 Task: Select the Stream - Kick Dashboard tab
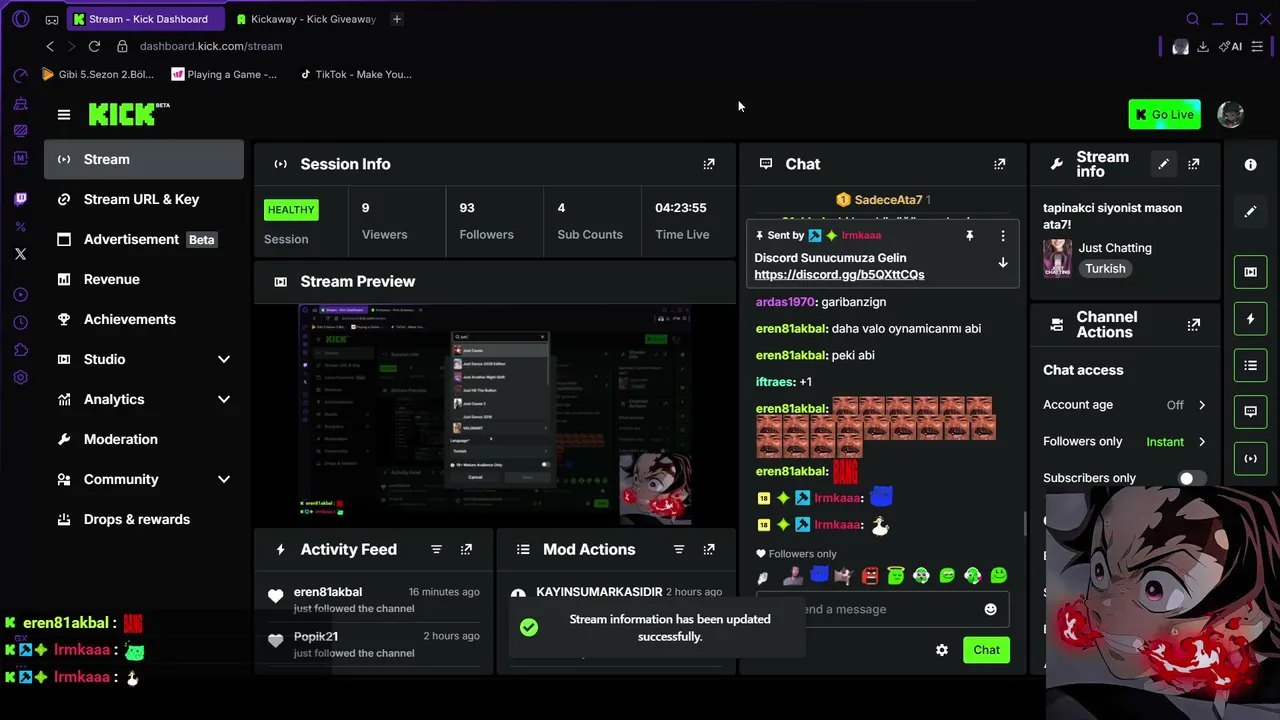click(x=144, y=19)
